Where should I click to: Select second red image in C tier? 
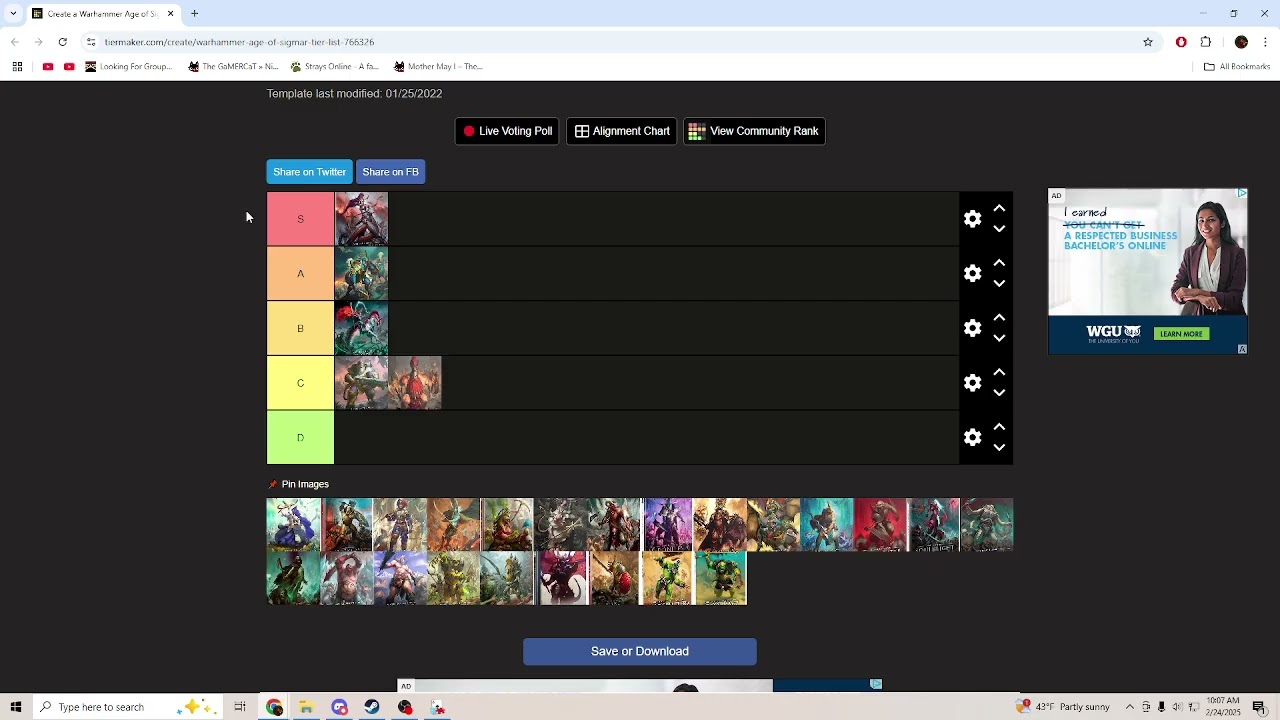[415, 383]
